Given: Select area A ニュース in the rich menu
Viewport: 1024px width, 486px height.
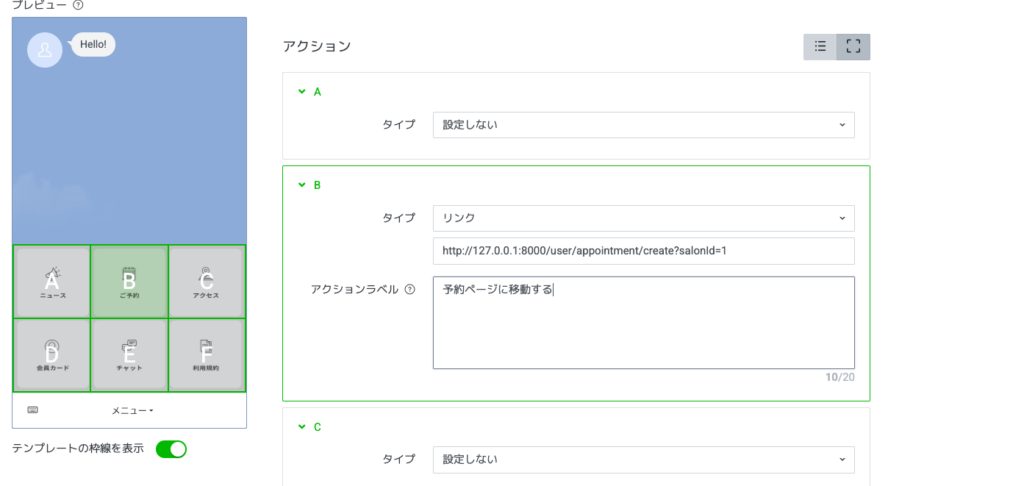Looking at the screenshot, I should tap(52, 282).
